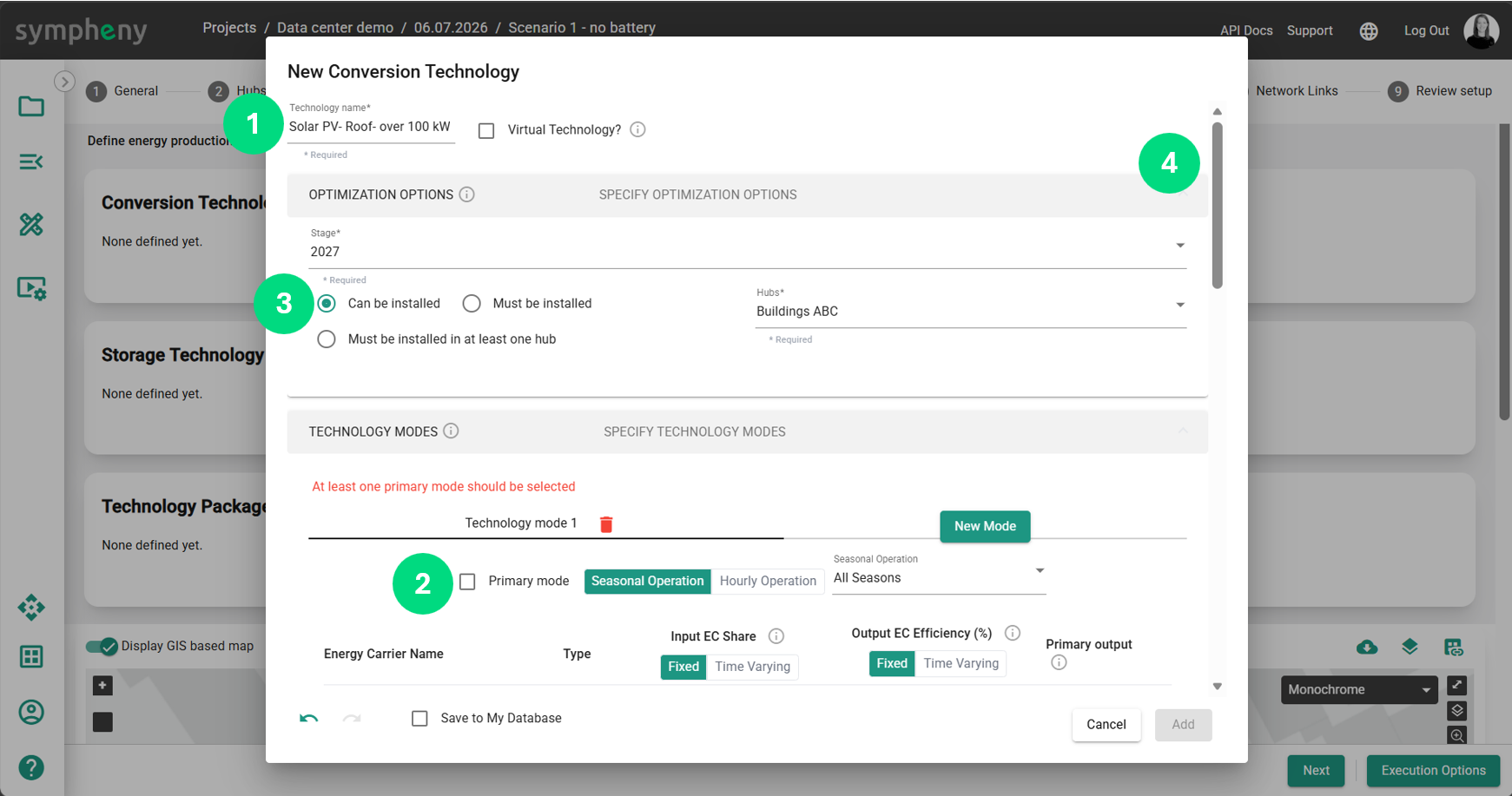Open the help question mark icon
The height and width of the screenshot is (796, 1512).
pyautogui.click(x=31, y=767)
